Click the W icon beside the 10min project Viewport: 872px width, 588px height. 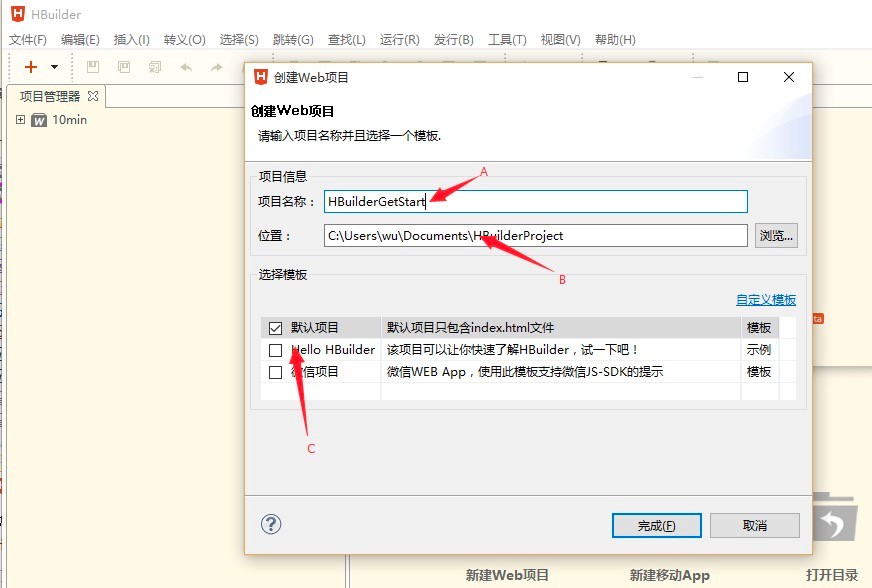pyautogui.click(x=37, y=119)
